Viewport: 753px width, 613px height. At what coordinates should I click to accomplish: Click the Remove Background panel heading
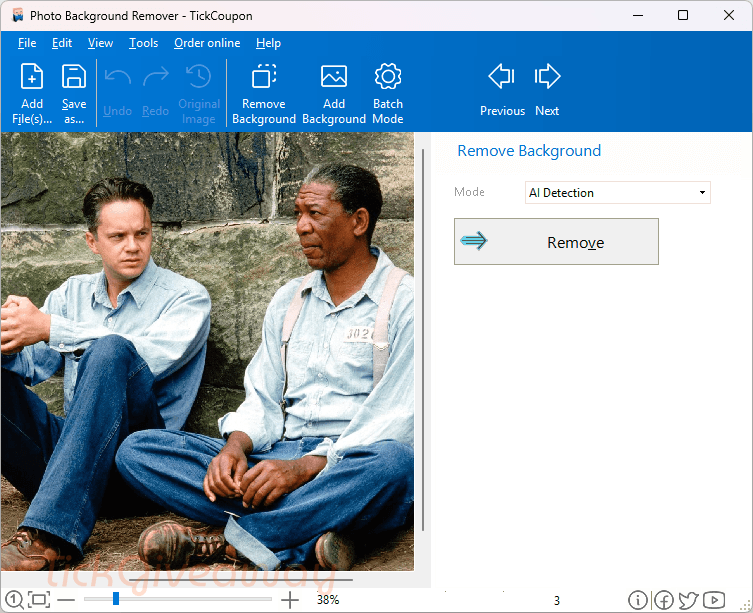529,151
